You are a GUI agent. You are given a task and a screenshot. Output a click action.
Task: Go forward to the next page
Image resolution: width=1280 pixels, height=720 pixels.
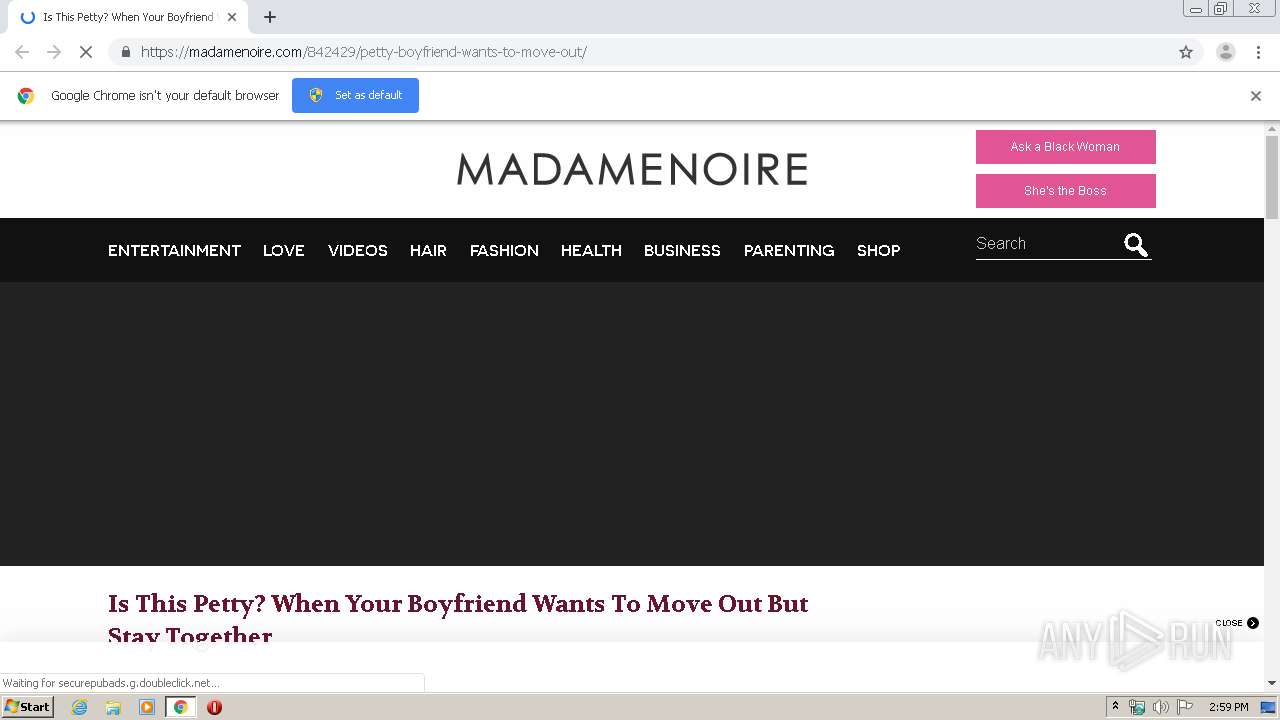[x=54, y=52]
